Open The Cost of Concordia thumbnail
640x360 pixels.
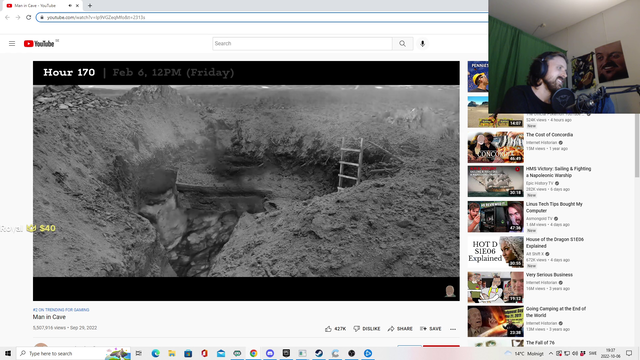[496, 147]
